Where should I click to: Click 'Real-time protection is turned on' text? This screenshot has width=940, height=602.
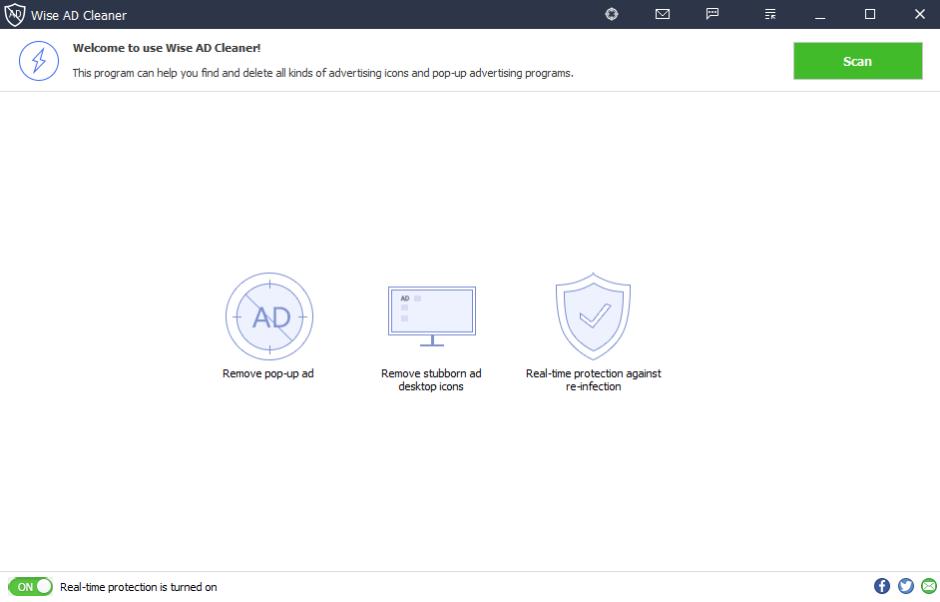pos(138,587)
